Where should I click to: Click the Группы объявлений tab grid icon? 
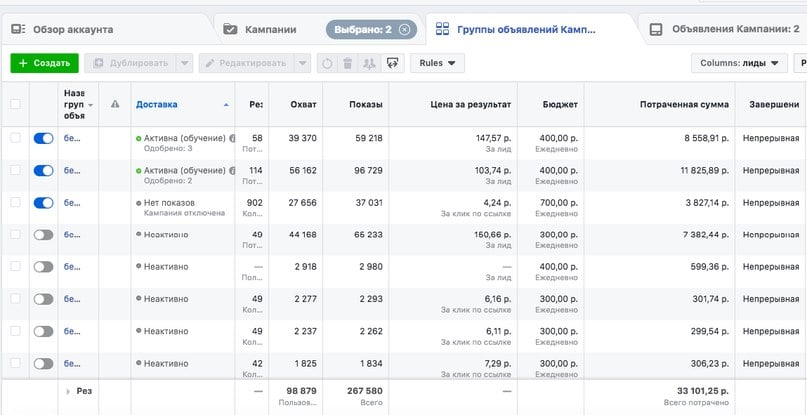pos(442,29)
